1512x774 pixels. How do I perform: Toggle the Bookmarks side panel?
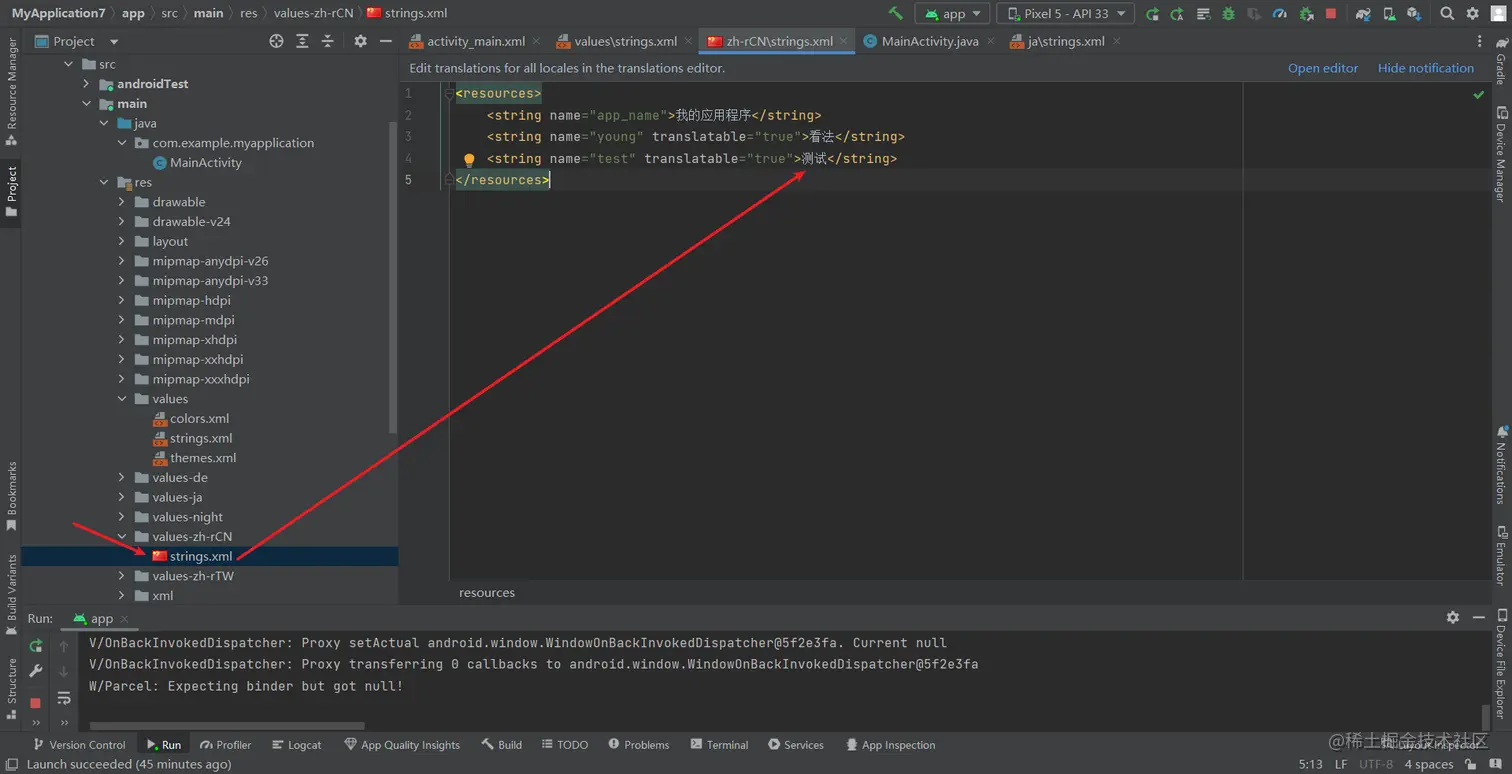tap(11, 495)
